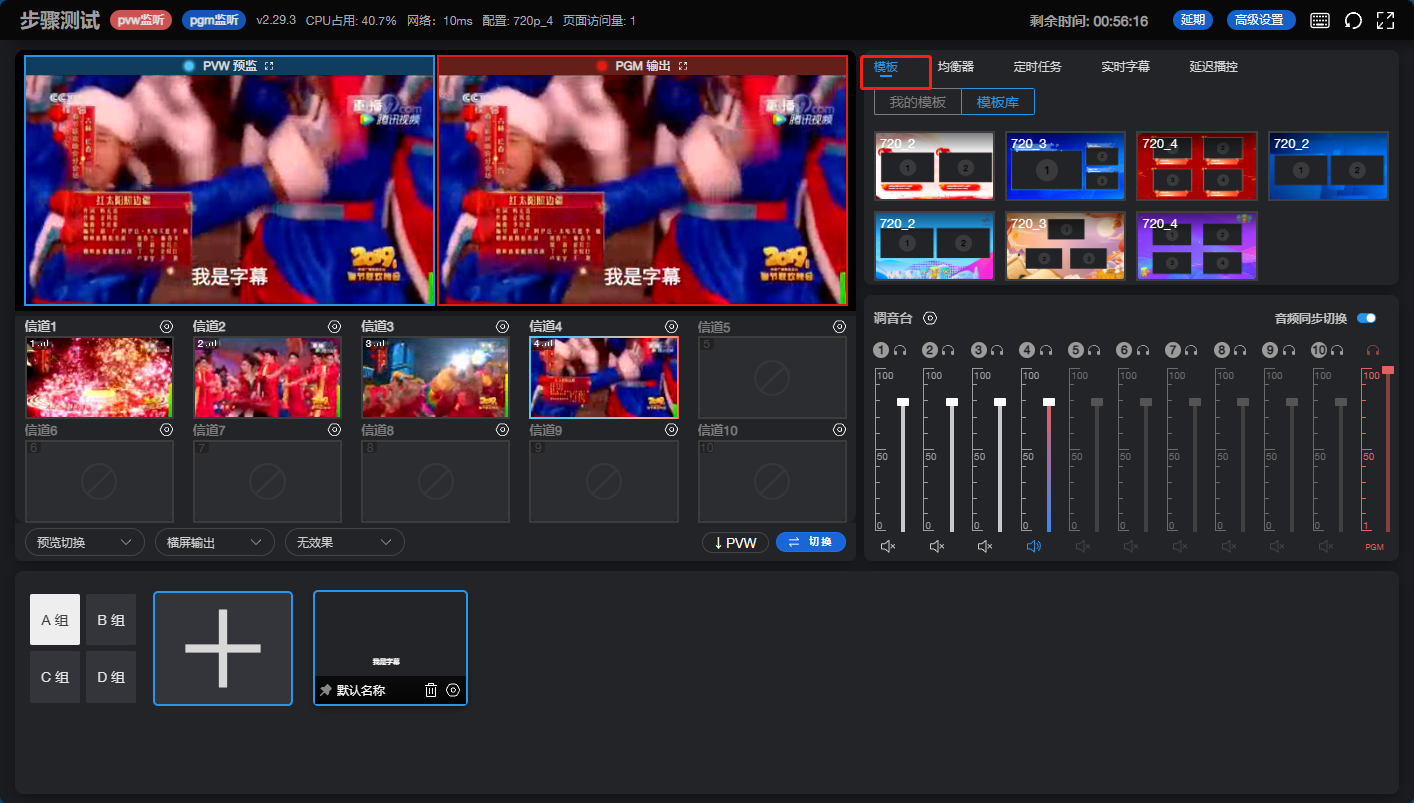Switch to the 延迟播控 tab

(x=1214, y=67)
